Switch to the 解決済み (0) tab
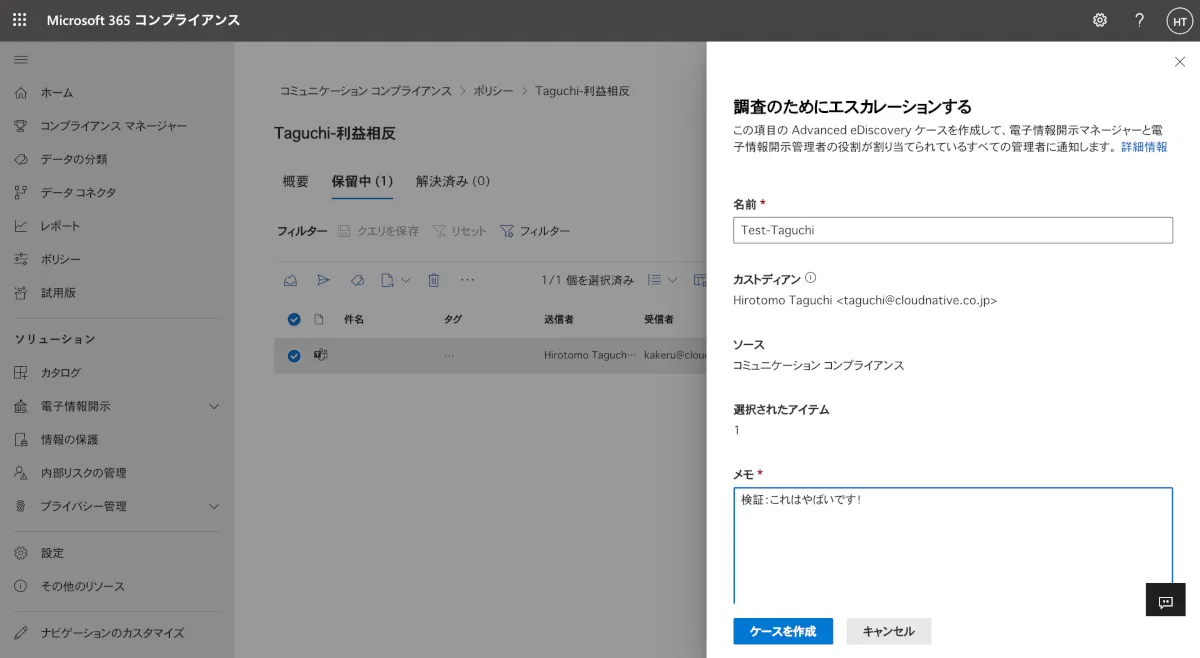This screenshot has width=1200, height=658. pos(452,181)
